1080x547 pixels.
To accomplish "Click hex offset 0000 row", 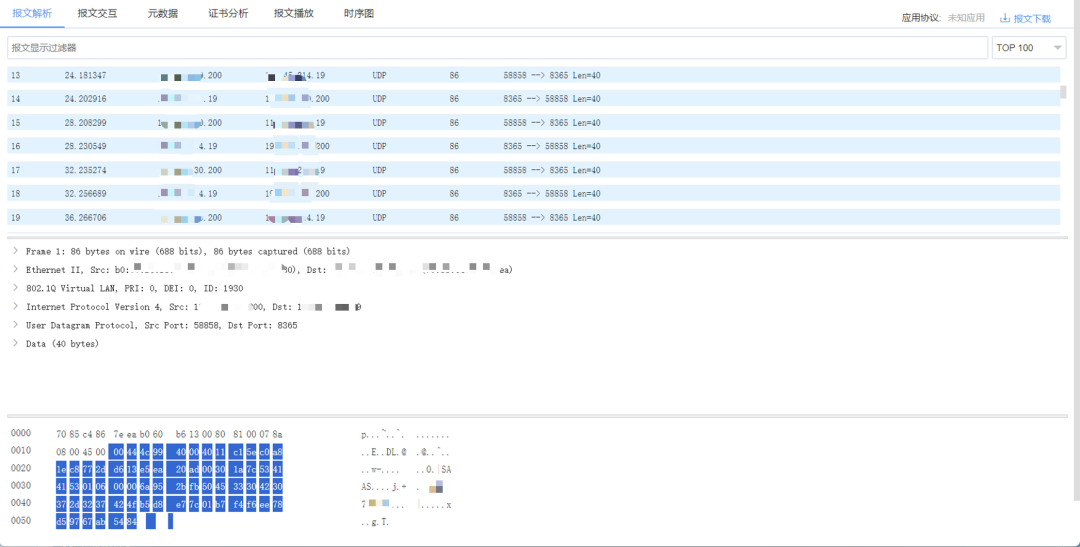I will 21,433.
